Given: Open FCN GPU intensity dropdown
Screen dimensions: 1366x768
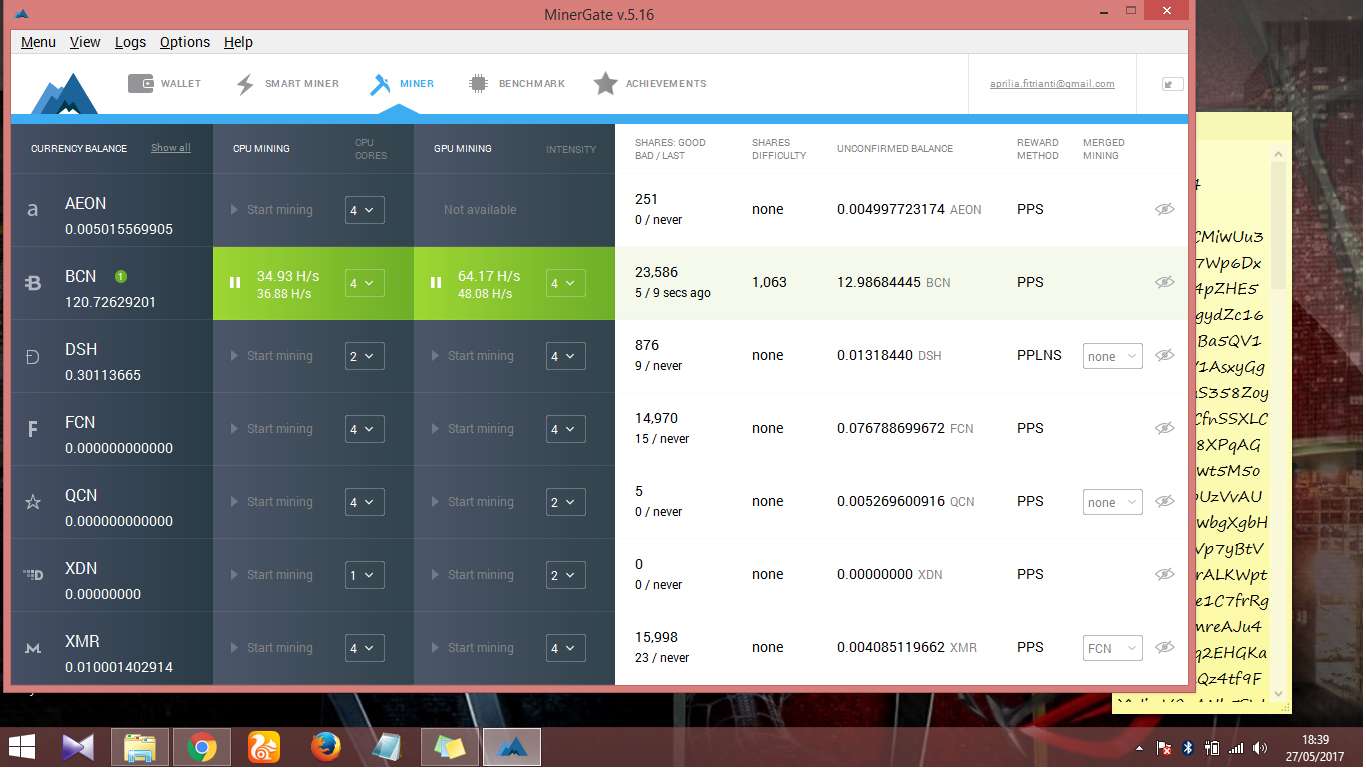Looking at the screenshot, I should point(566,429).
